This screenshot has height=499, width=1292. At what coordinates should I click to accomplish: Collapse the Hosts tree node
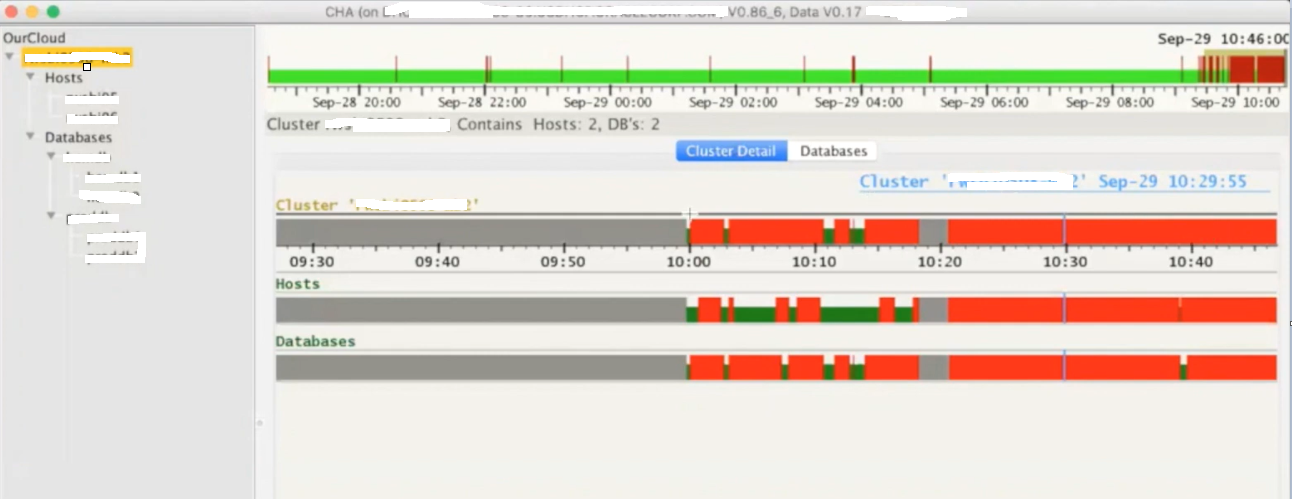(x=30, y=77)
